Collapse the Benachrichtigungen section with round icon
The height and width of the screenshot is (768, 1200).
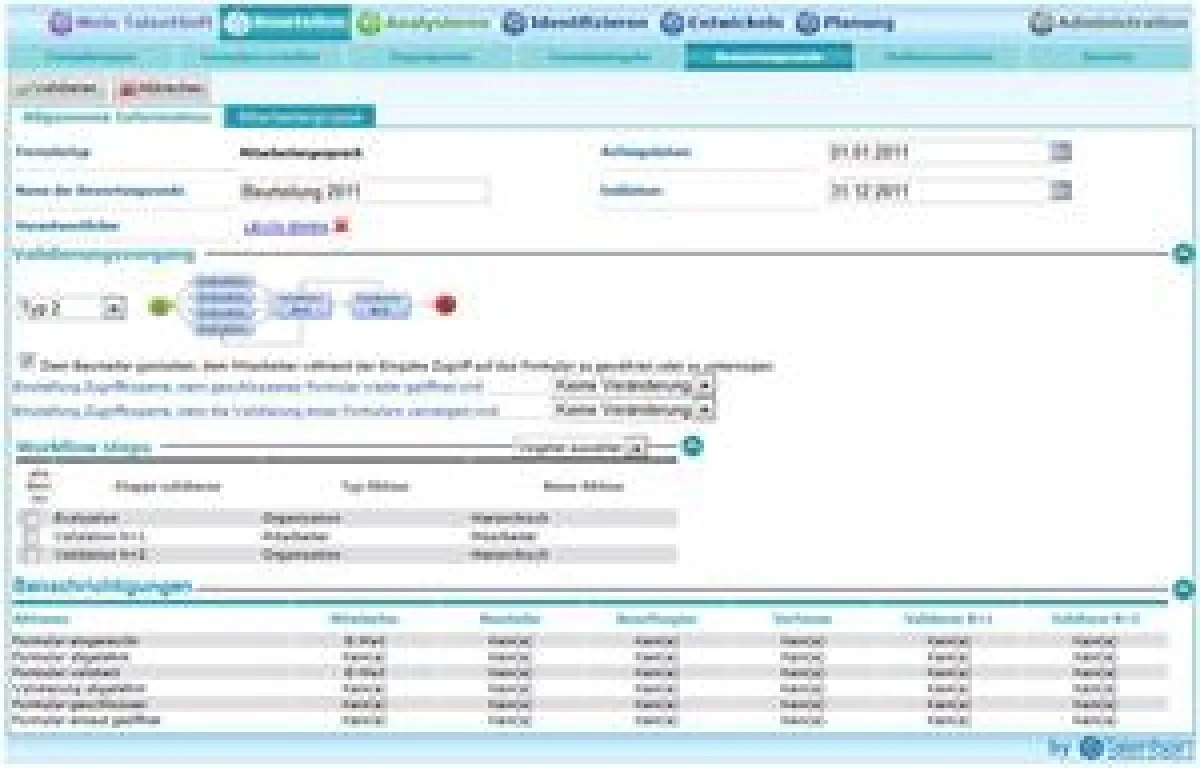tap(1183, 589)
